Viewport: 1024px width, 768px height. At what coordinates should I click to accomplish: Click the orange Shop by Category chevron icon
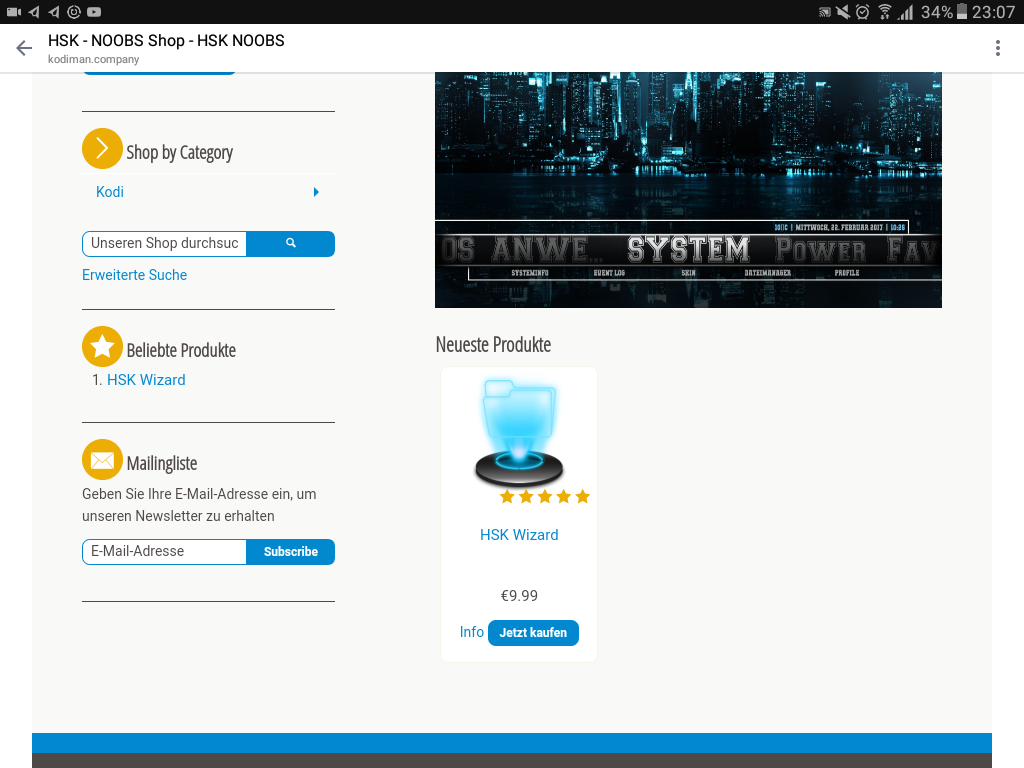[x=102, y=148]
